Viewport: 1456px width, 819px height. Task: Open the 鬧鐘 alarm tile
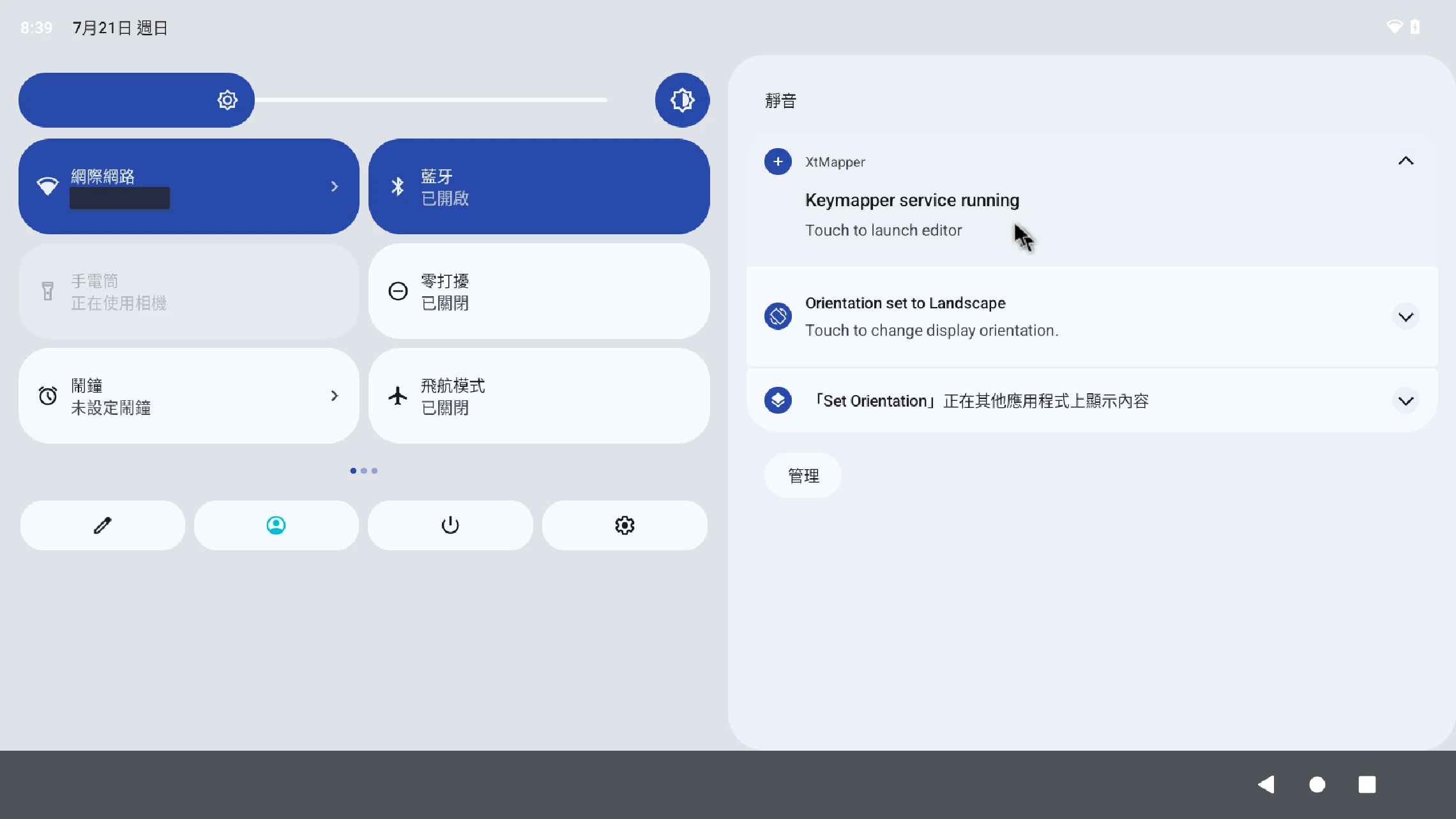tap(188, 396)
